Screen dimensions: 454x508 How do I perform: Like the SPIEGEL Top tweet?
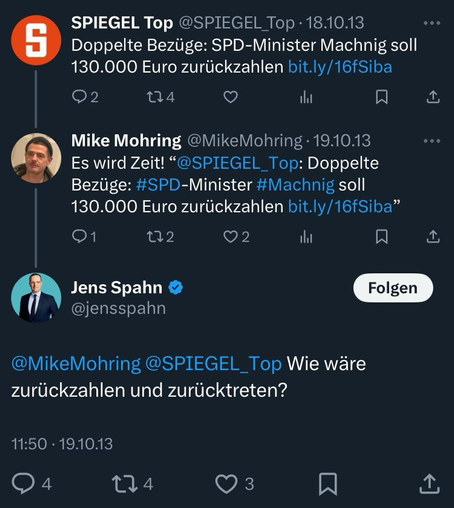tap(230, 97)
